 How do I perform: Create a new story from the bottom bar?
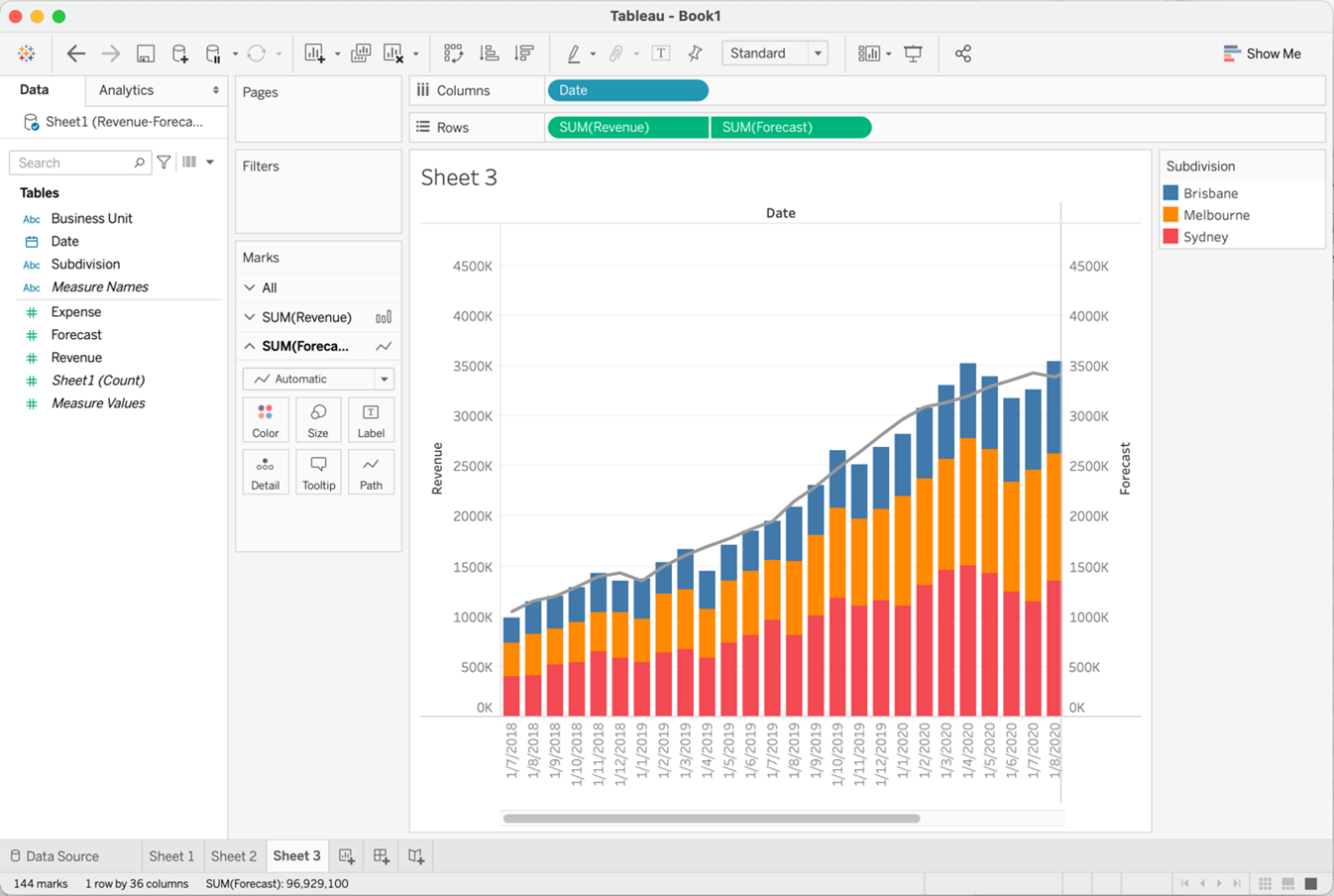click(x=415, y=855)
